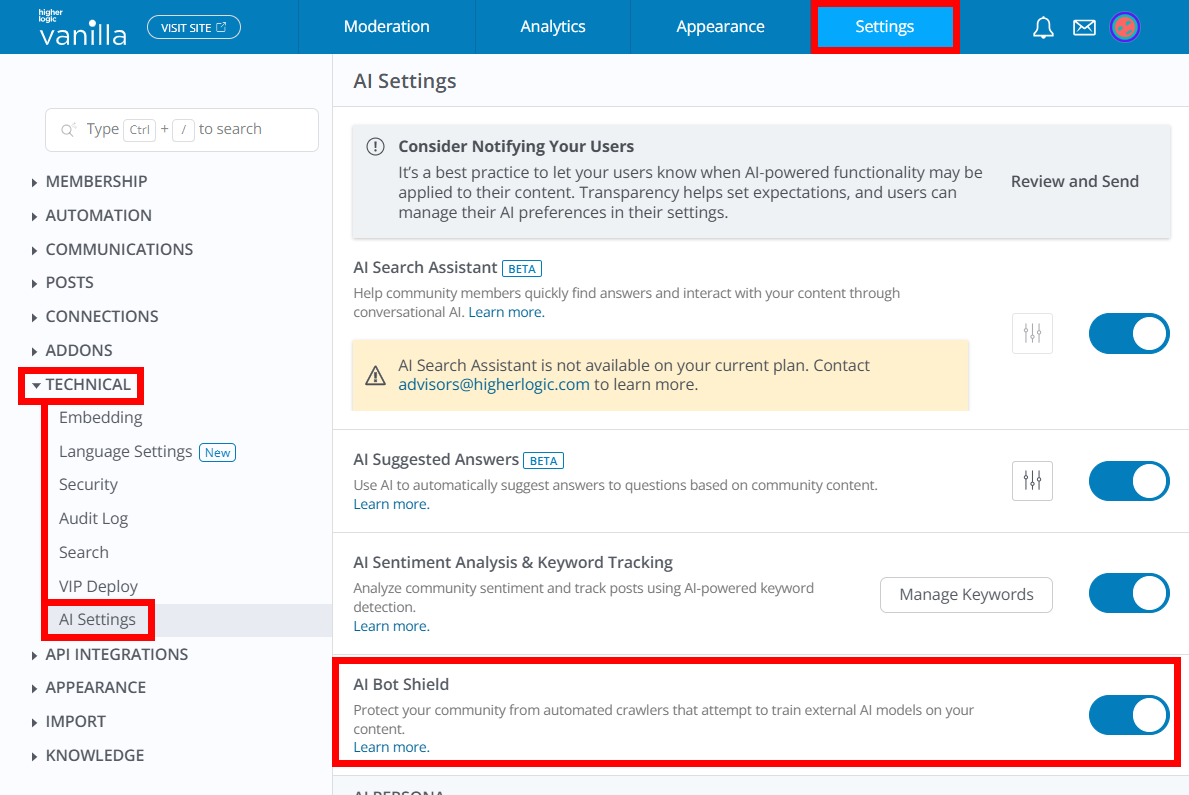Expand the COMMUNICATIONS section
The height and width of the screenshot is (795, 1189).
pyautogui.click(x=112, y=250)
